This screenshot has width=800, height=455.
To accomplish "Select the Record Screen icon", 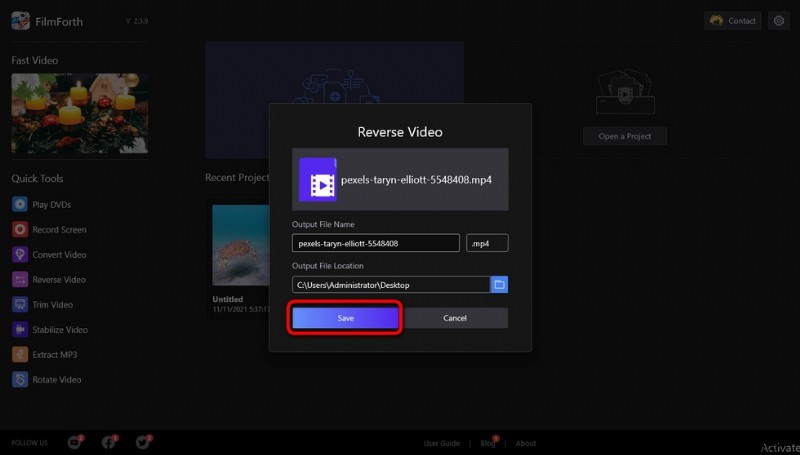I will [x=20, y=230].
